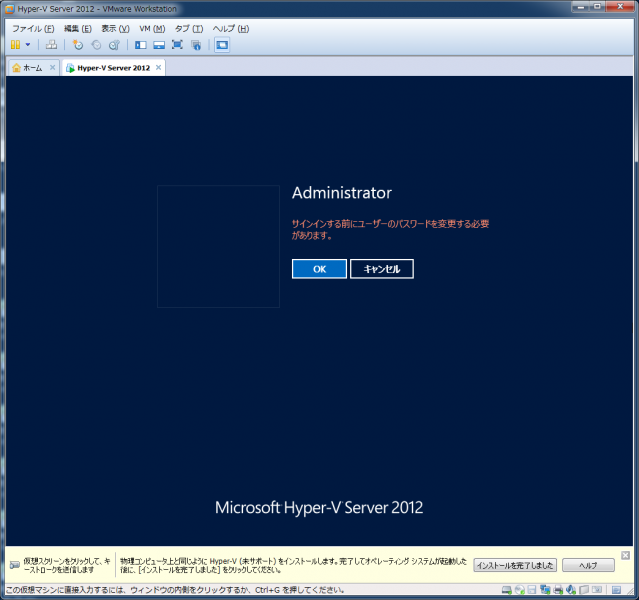
Task: Click the printer status bar icon
Action: (x=558, y=590)
